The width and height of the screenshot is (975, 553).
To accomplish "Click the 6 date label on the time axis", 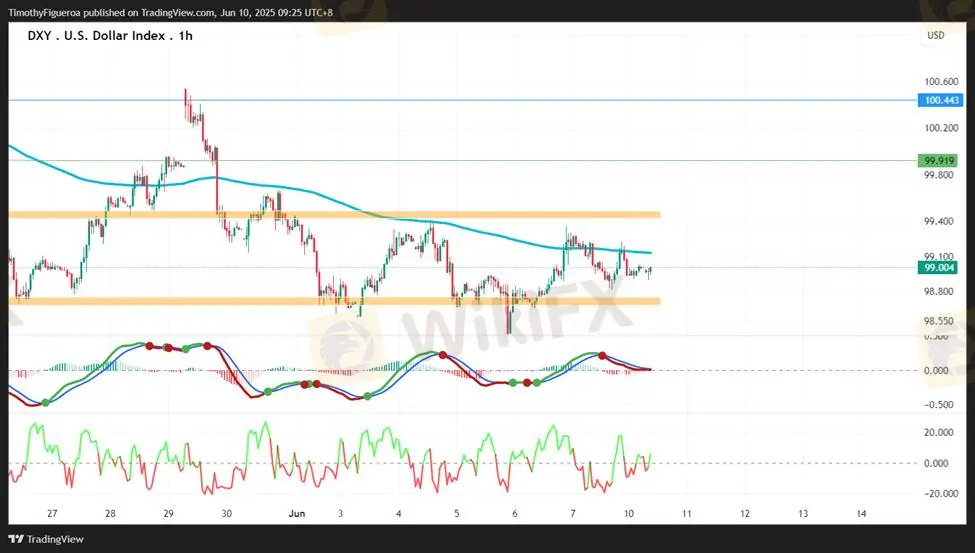I will (515, 514).
